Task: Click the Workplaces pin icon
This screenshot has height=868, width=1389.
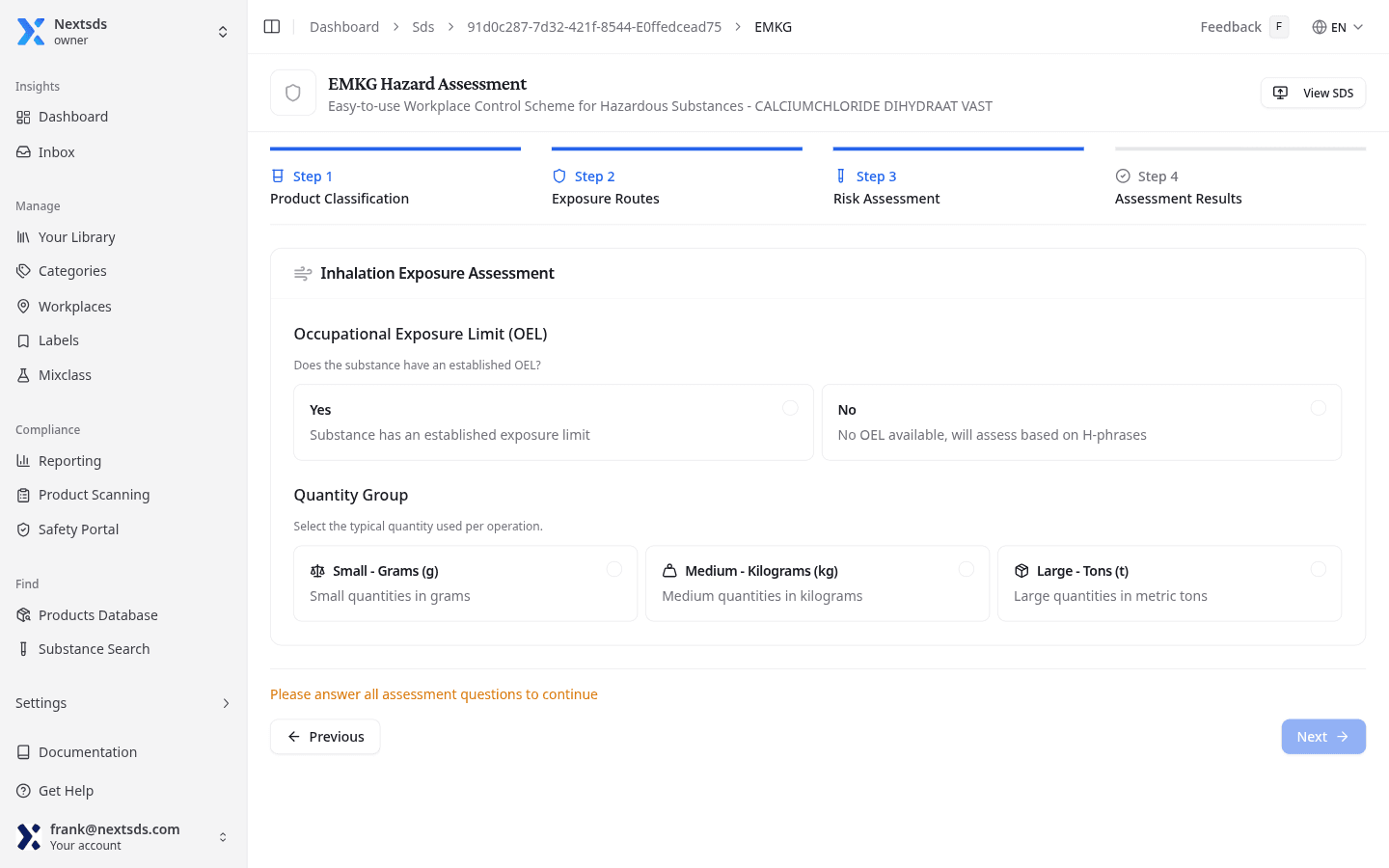Action: click(x=23, y=307)
